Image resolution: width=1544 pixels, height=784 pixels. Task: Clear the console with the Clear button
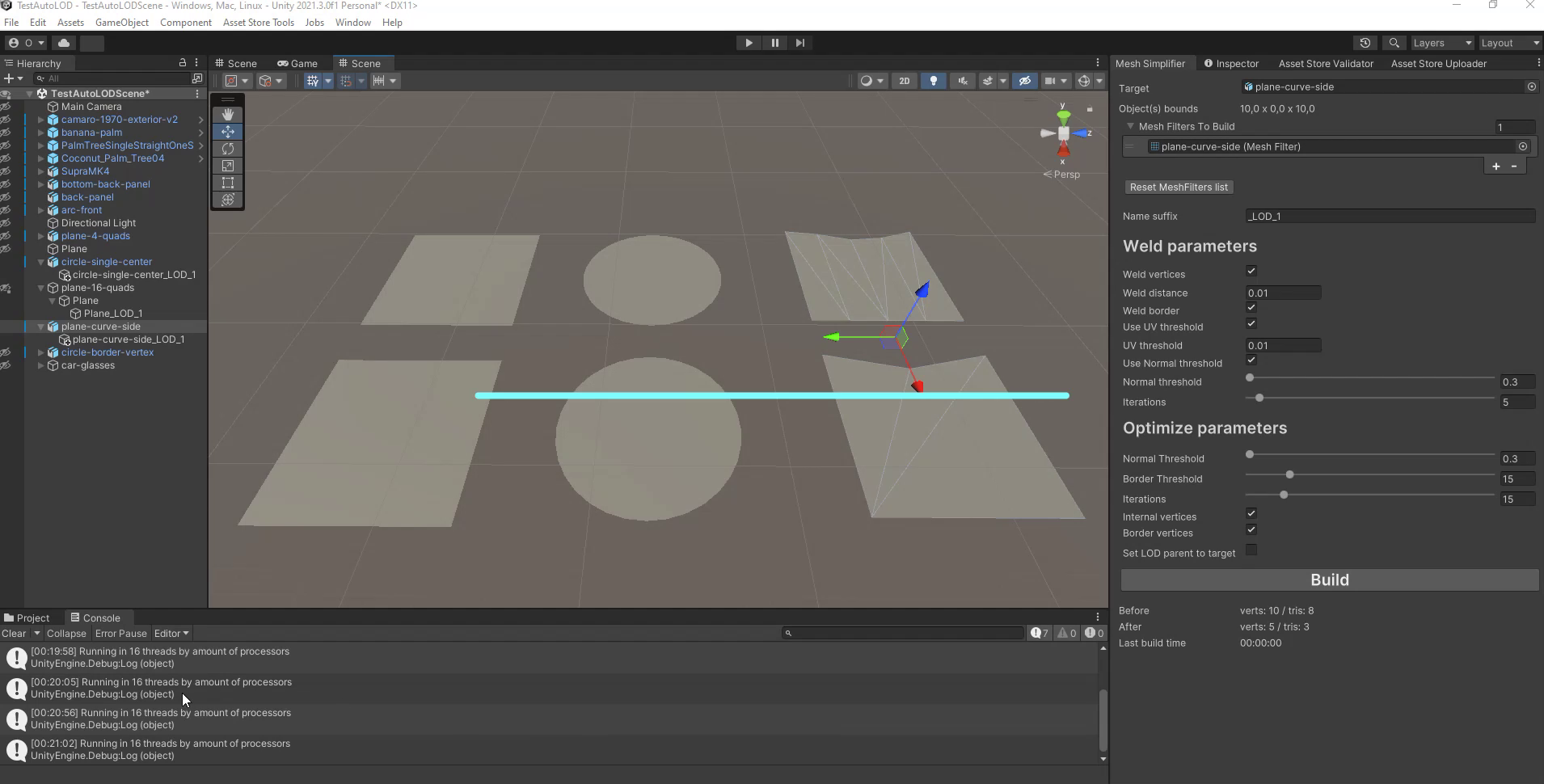[14, 634]
